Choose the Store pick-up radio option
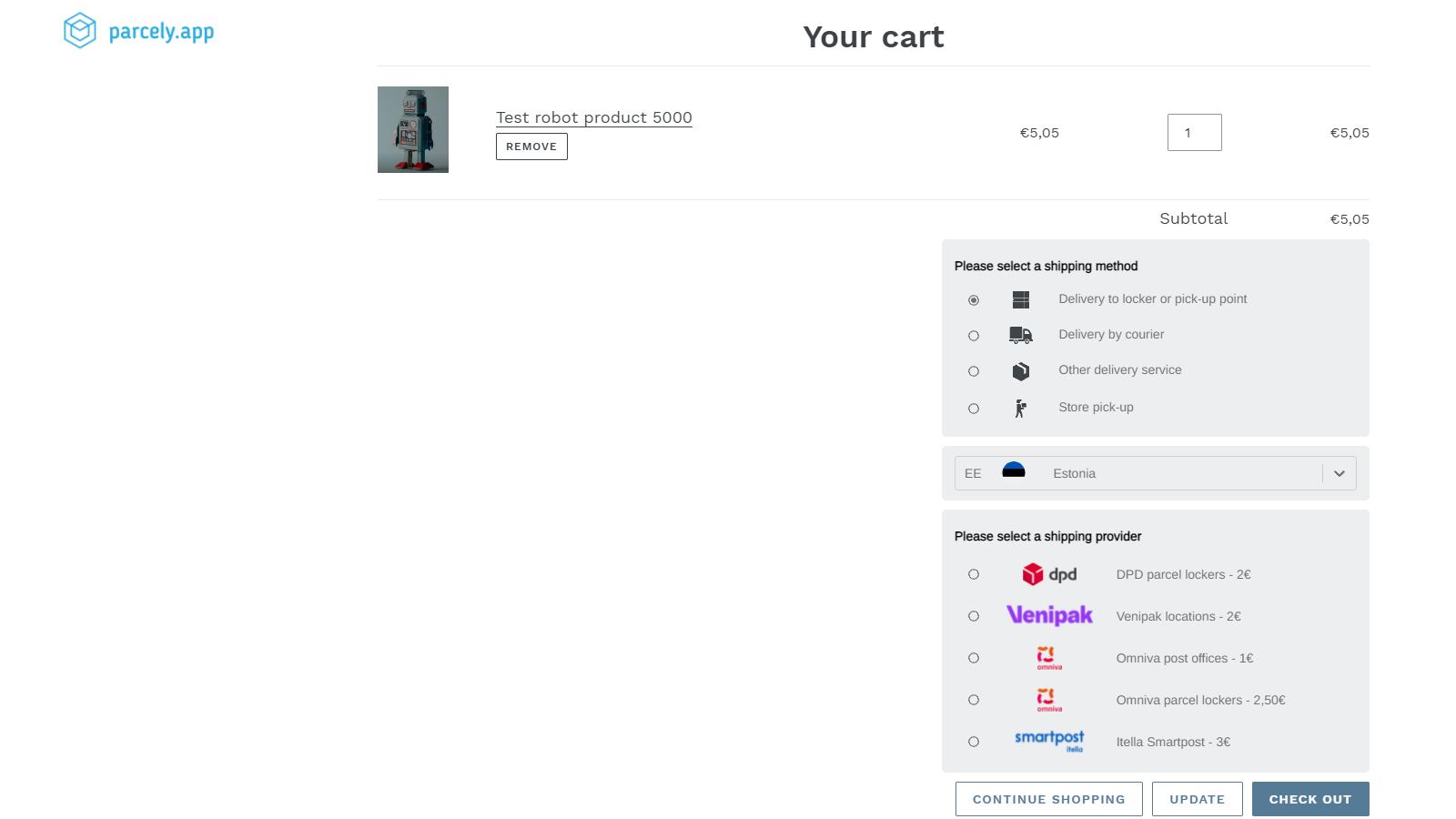The height and width of the screenshot is (819, 1456). 974,409
